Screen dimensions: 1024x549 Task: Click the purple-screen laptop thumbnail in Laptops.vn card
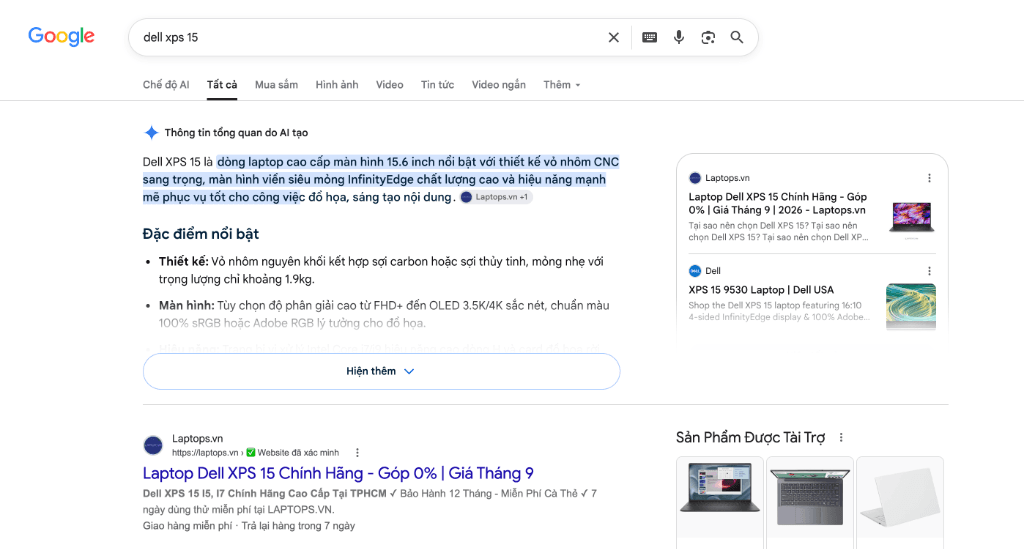coord(911,217)
